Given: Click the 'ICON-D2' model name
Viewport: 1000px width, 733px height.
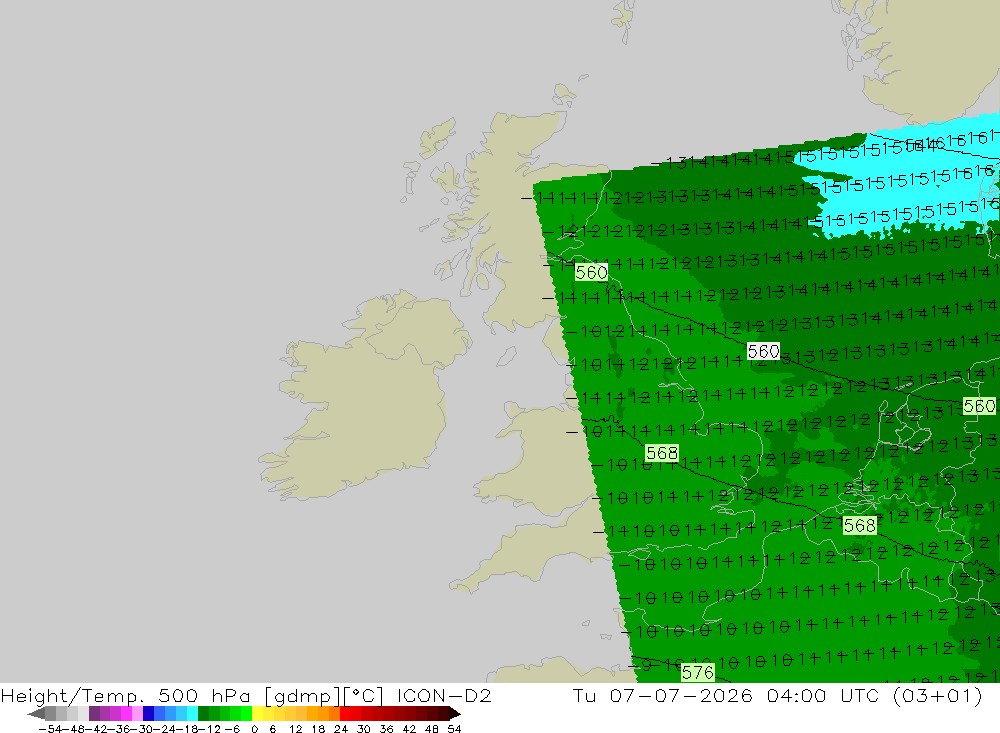Looking at the screenshot, I should pos(444,696).
